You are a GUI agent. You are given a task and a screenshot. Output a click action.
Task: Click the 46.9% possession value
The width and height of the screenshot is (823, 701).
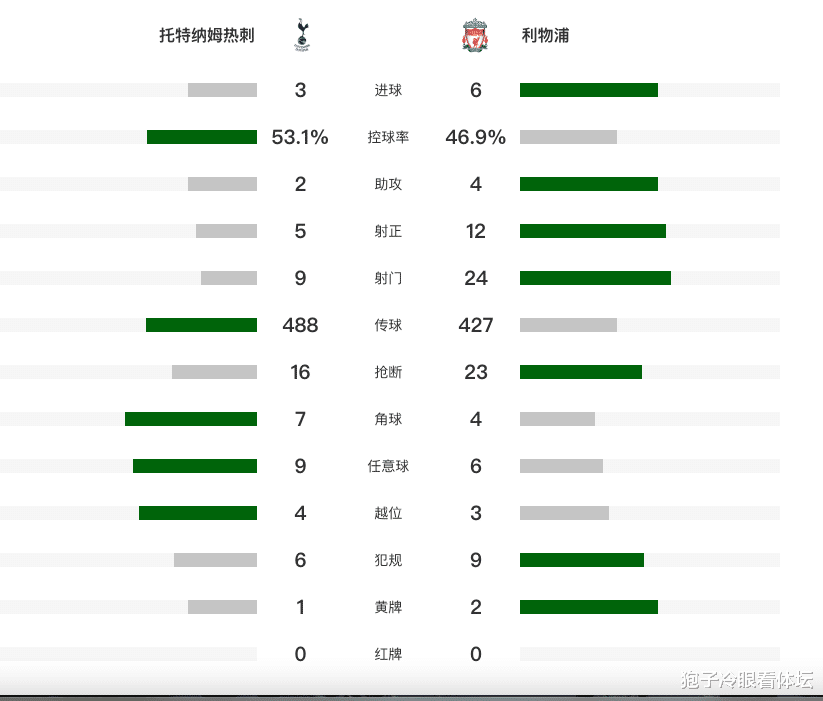476,137
